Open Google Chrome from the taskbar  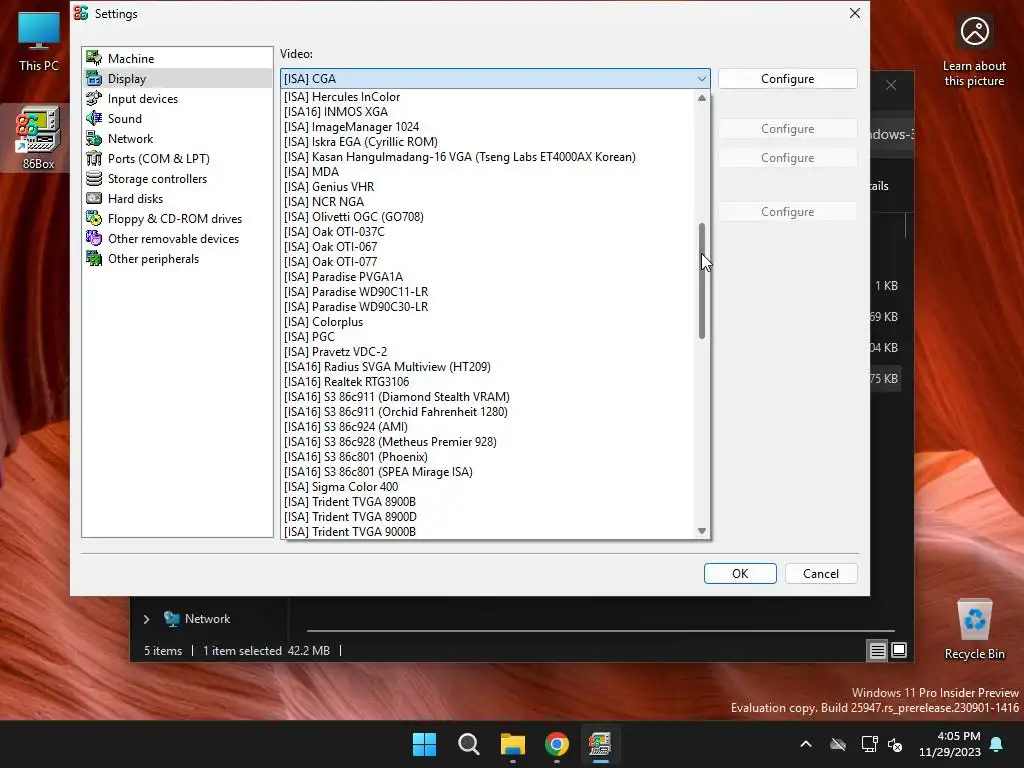[557, 744]
